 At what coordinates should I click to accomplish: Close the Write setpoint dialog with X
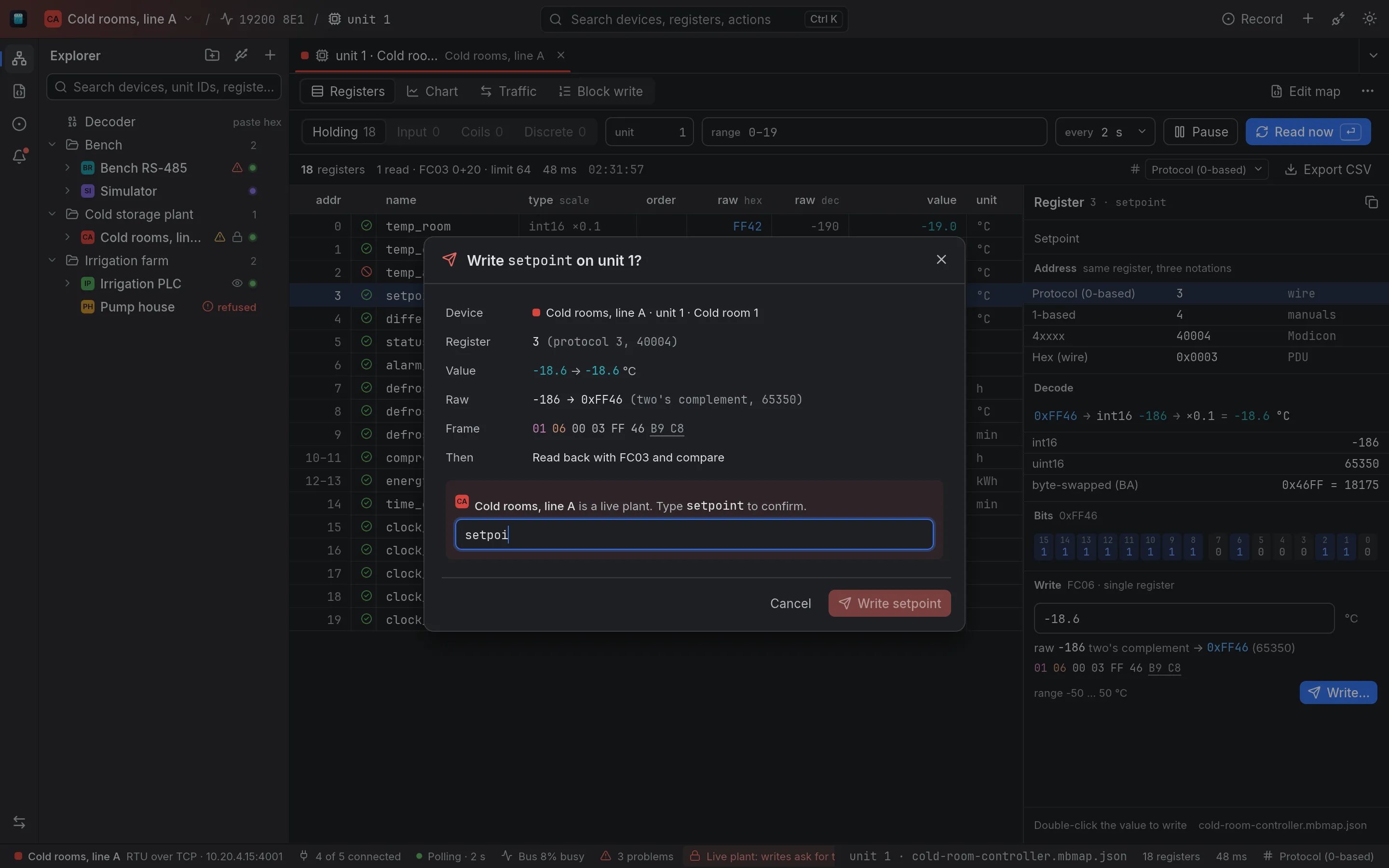pyautogui.click(x=941, y=259)
